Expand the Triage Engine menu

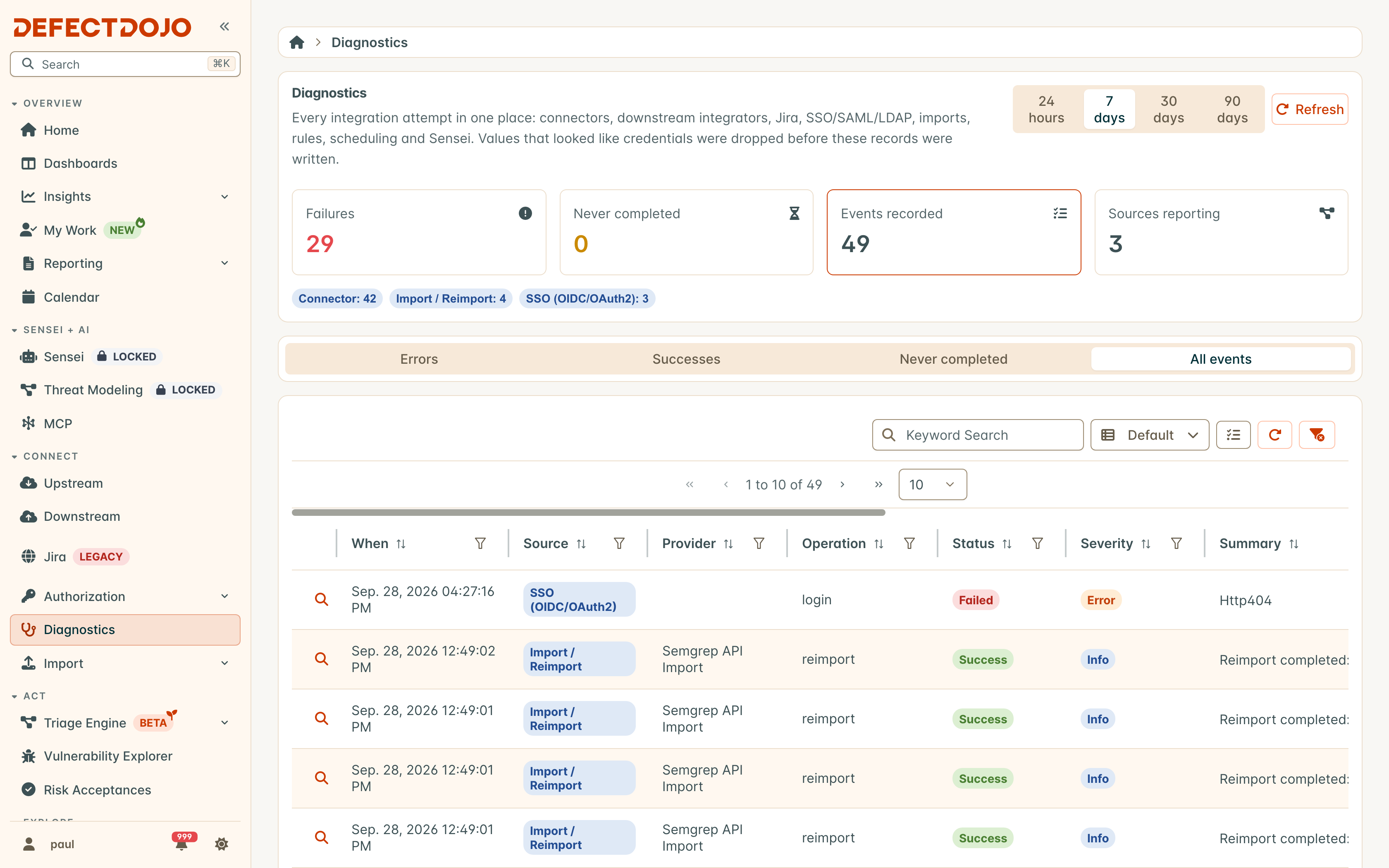point(224,723)
